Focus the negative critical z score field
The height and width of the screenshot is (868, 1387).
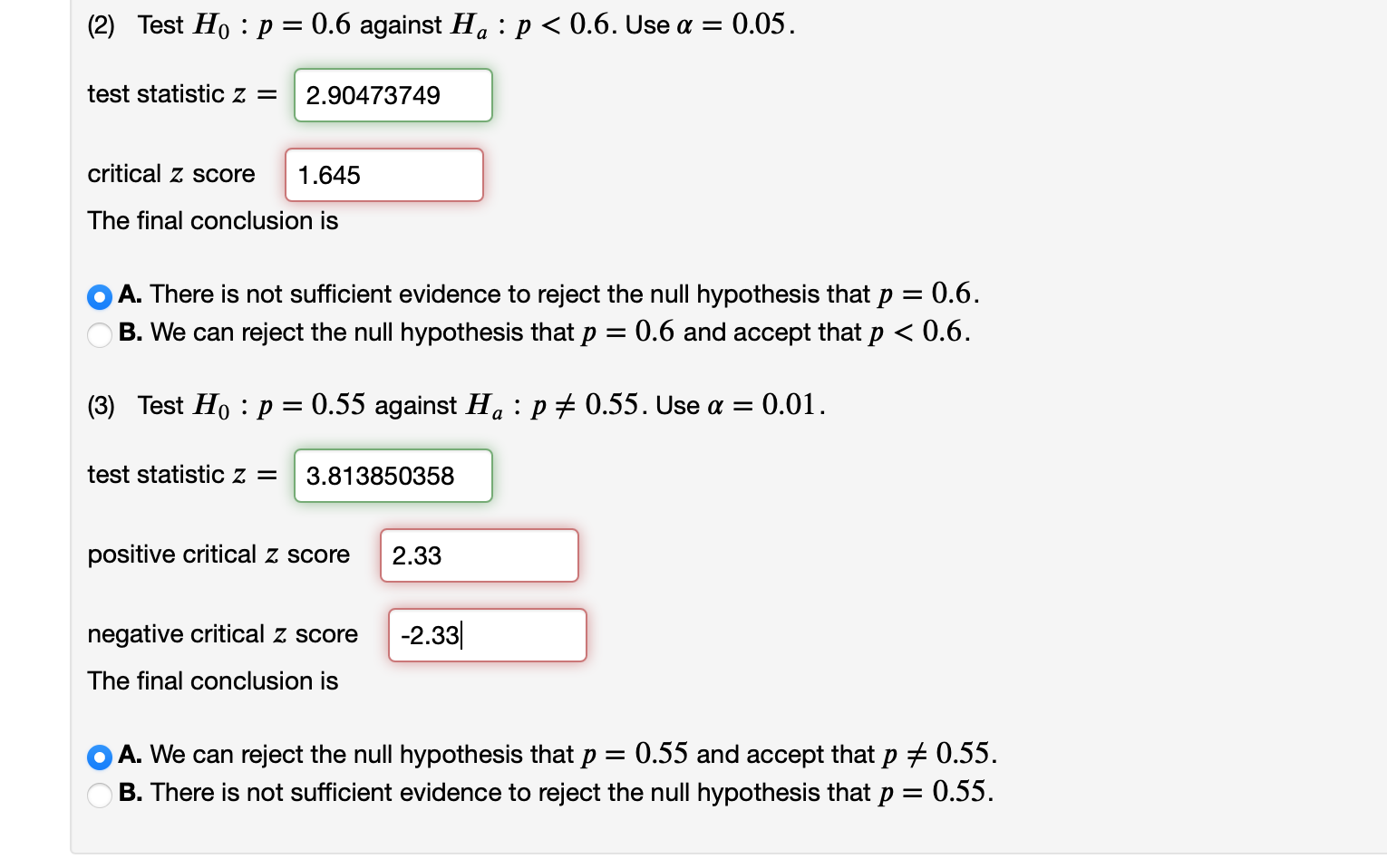[x=487, y=635]
